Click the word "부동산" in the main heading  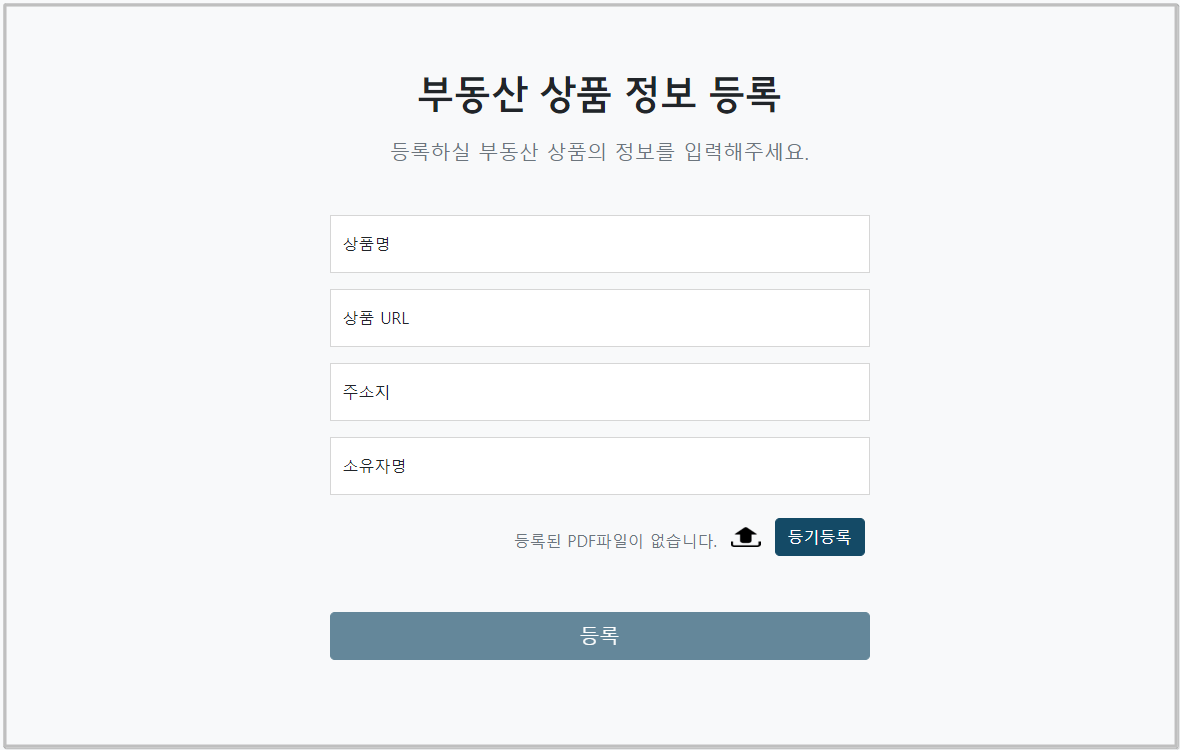tap(472, 95)
